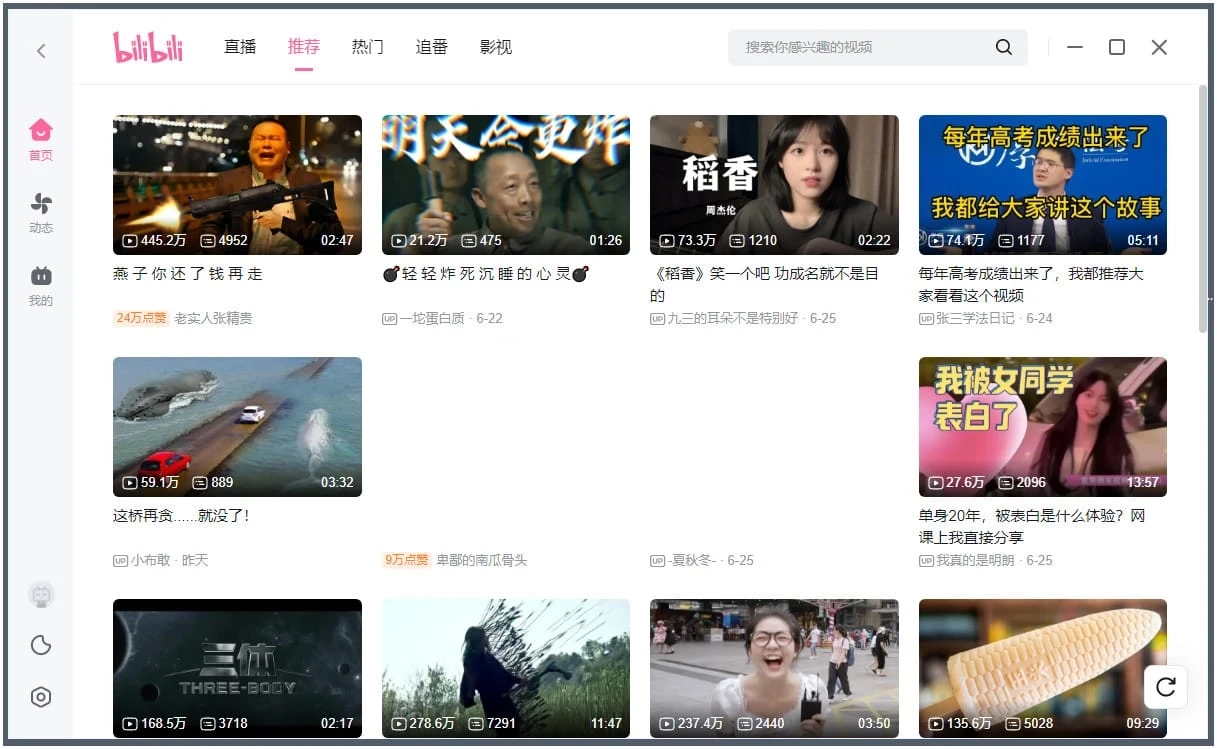Image resolution: width=1217 pixels, height=749 pixels.
Task: Click the search box for videos
Action: [x=860, y=47]
